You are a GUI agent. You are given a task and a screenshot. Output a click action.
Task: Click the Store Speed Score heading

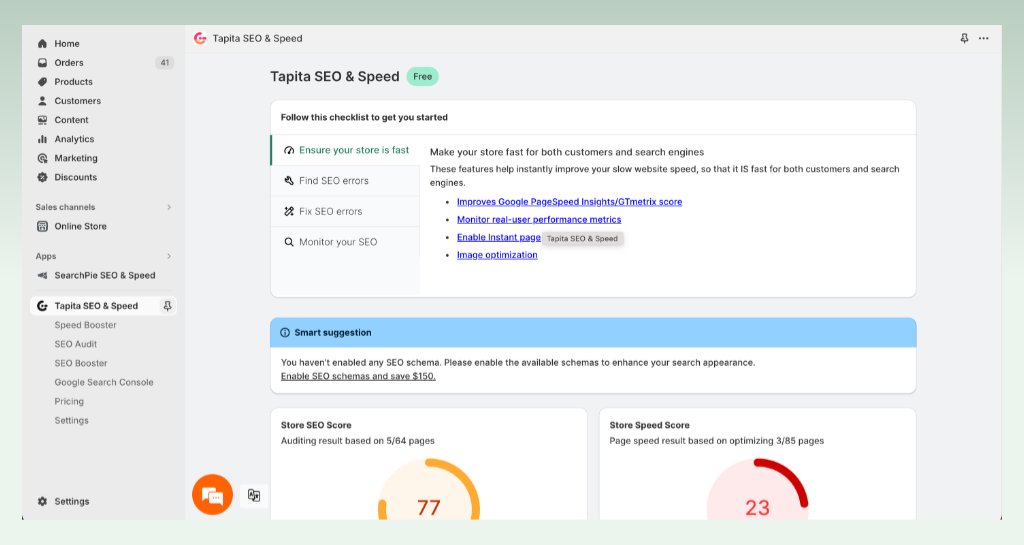tap(649, 425)
